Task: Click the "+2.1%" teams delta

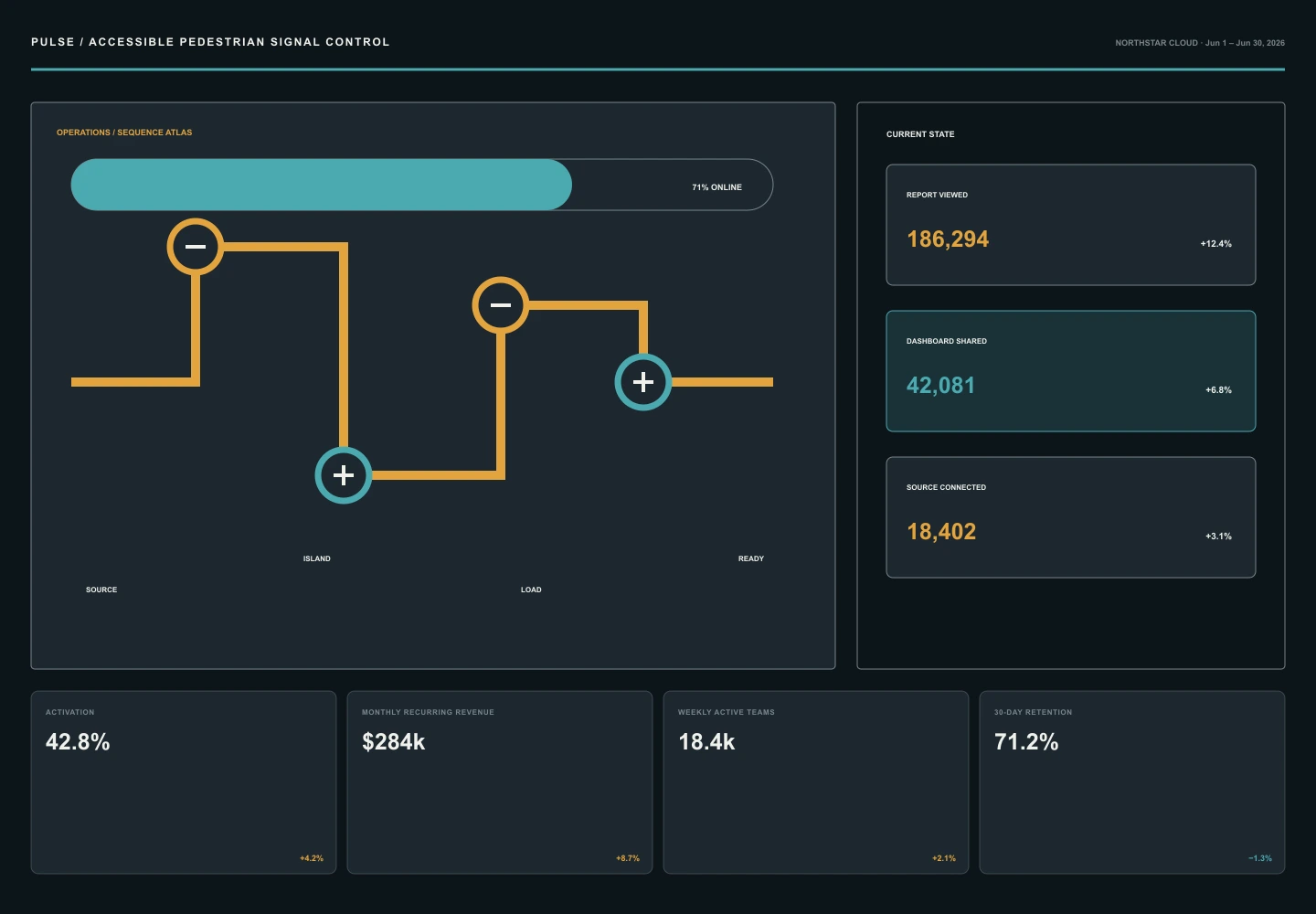Action: [x=944, y=858]
